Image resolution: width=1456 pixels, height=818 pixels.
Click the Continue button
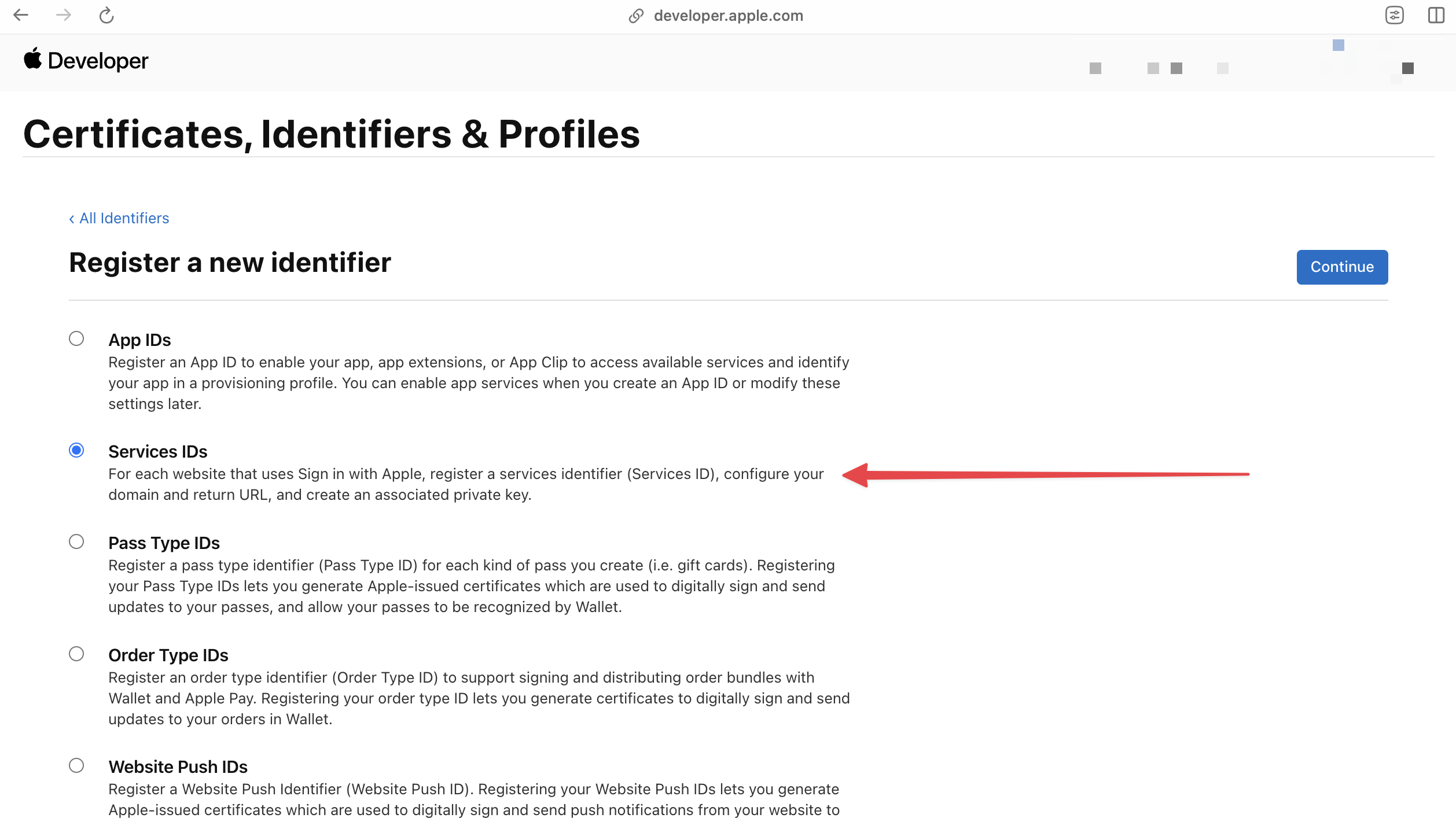click(1342, 266)
